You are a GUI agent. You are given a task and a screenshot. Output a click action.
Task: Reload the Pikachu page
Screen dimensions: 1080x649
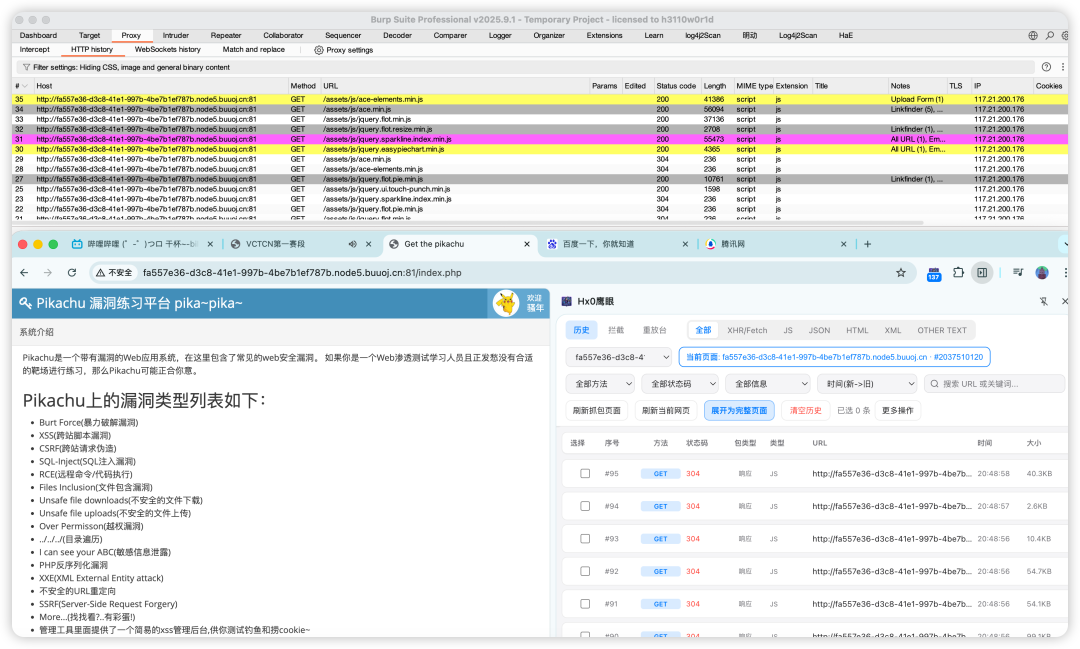pyautogui.click(x=72, y=273)
